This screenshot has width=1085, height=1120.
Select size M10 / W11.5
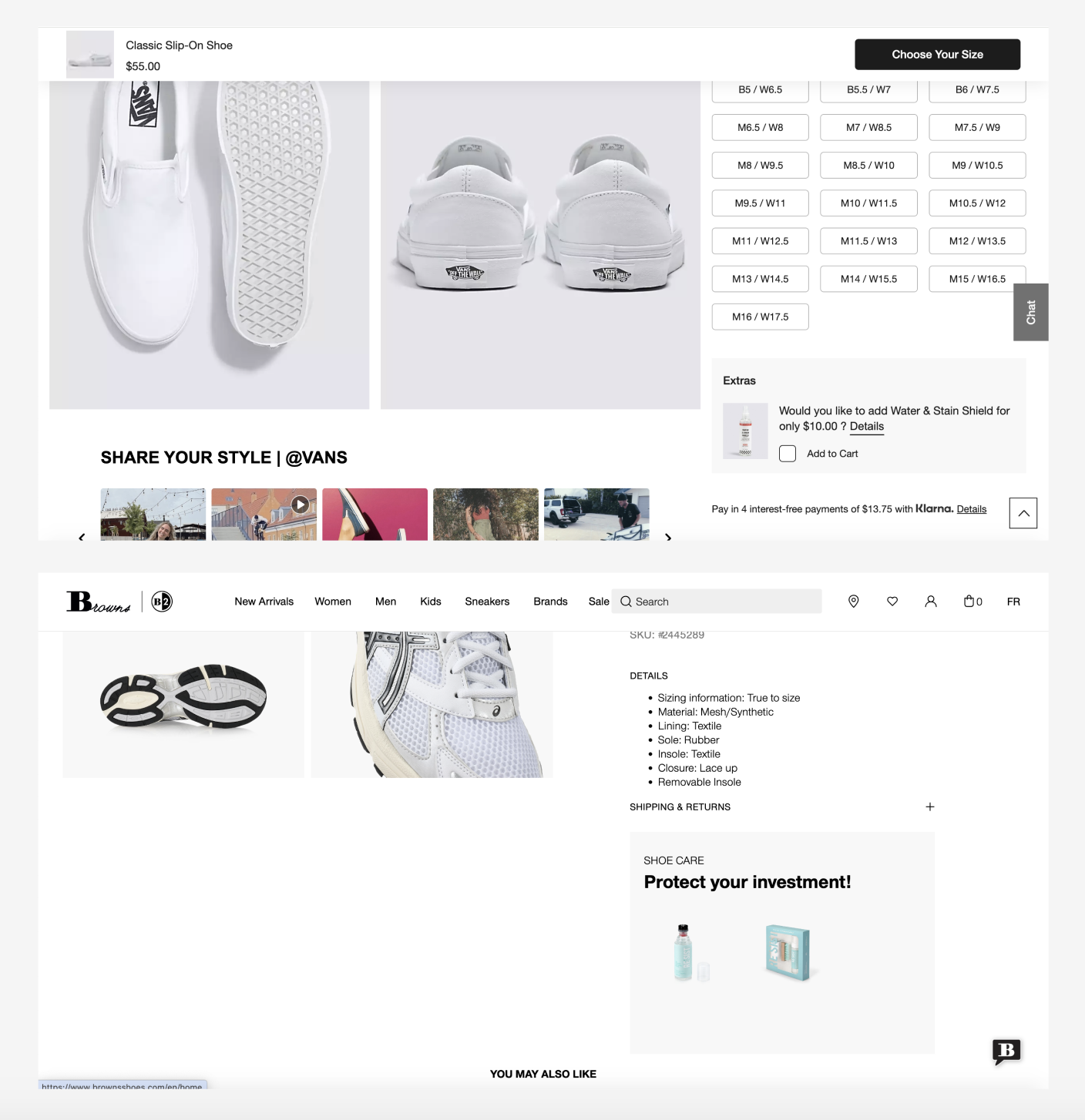tap(868, 203)
